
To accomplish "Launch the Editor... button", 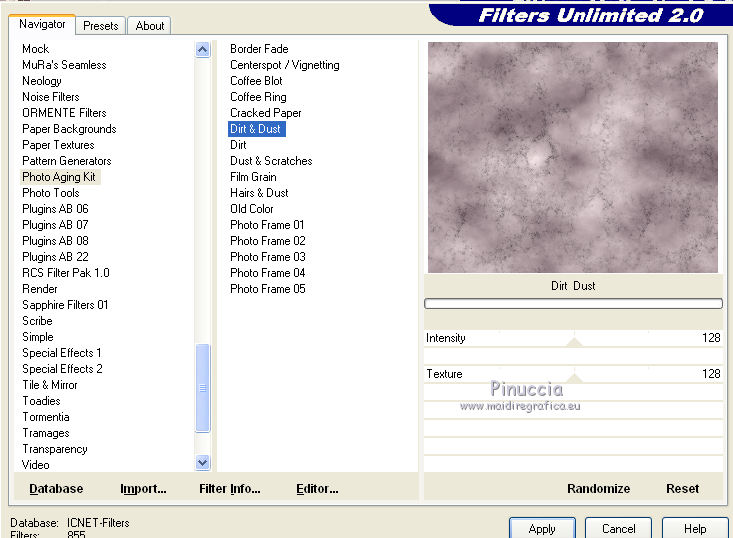I will pos(317,488).
